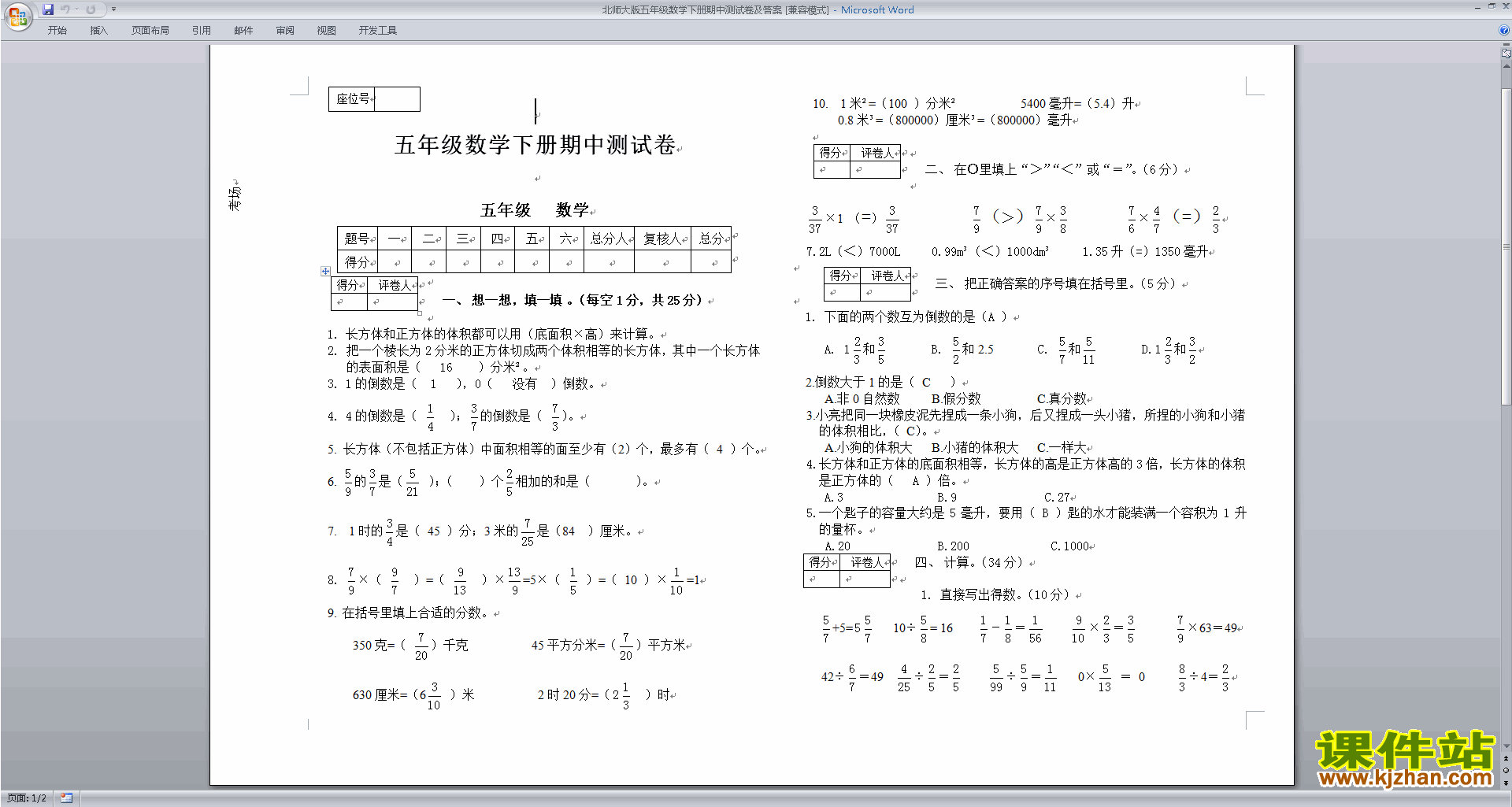Restore down the Word window

[1492, 7]
